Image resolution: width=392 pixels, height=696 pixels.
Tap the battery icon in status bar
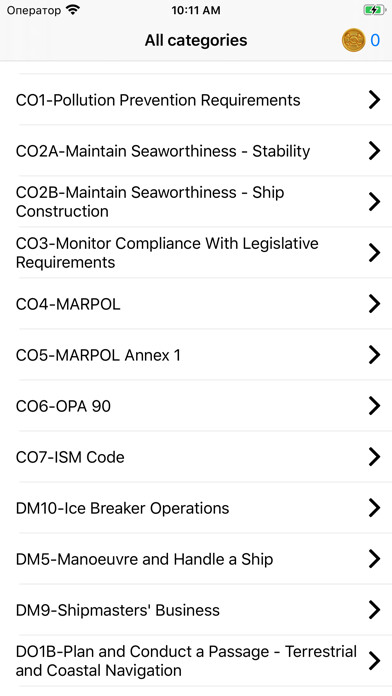(x=374, y=10)
